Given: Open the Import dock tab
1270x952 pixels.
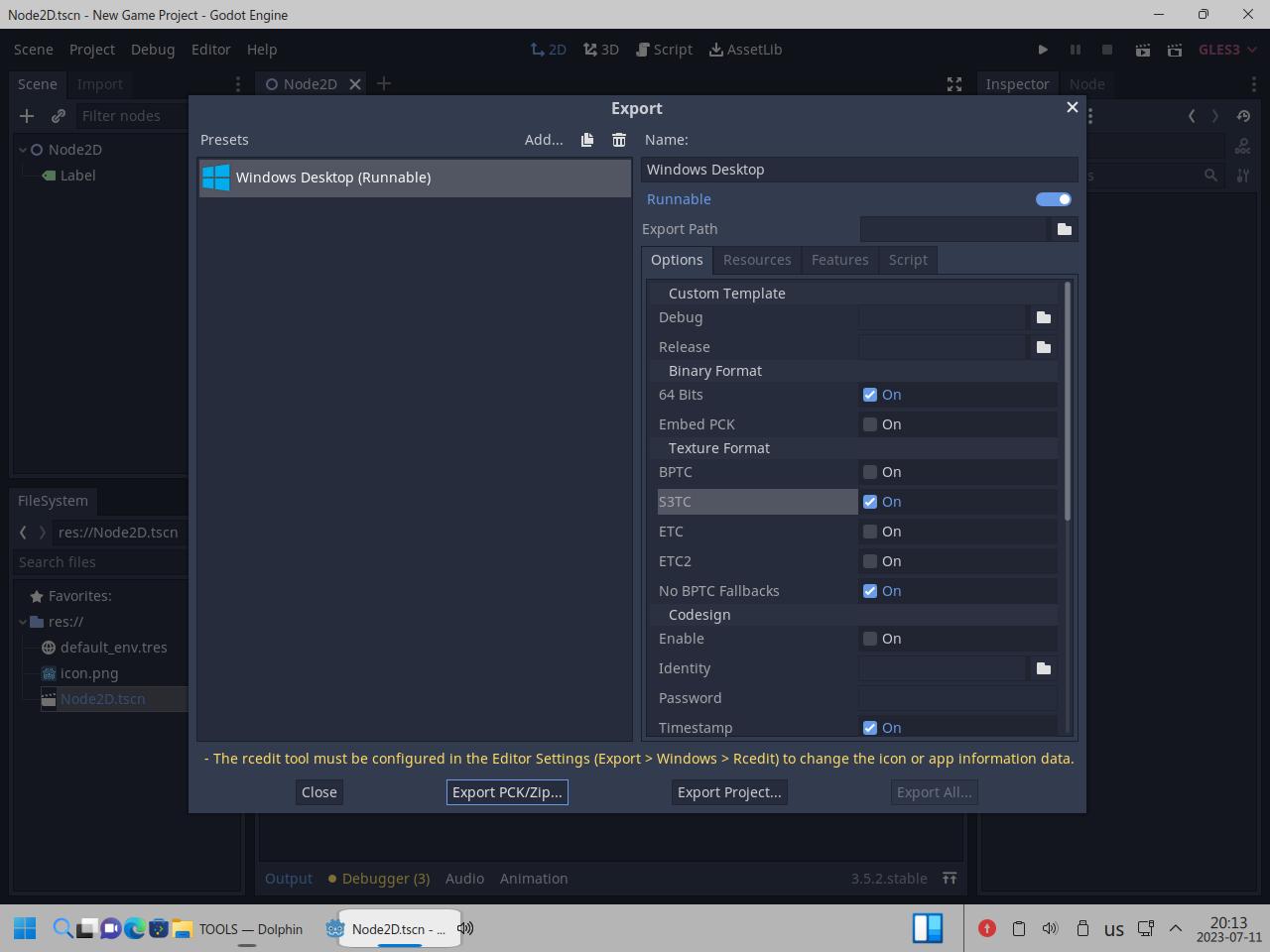Looking at the screenshot, I should point(100,84).
